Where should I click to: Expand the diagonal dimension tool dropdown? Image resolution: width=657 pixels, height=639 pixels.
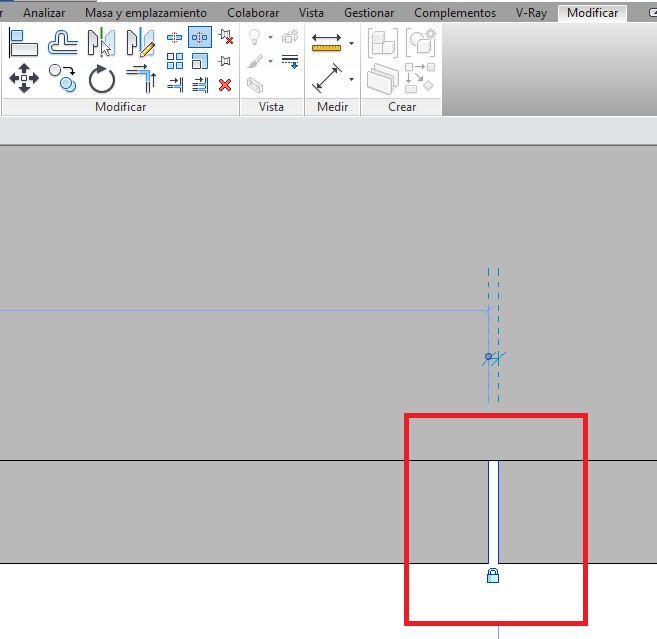pyautogui.click(x=352, y=79)
